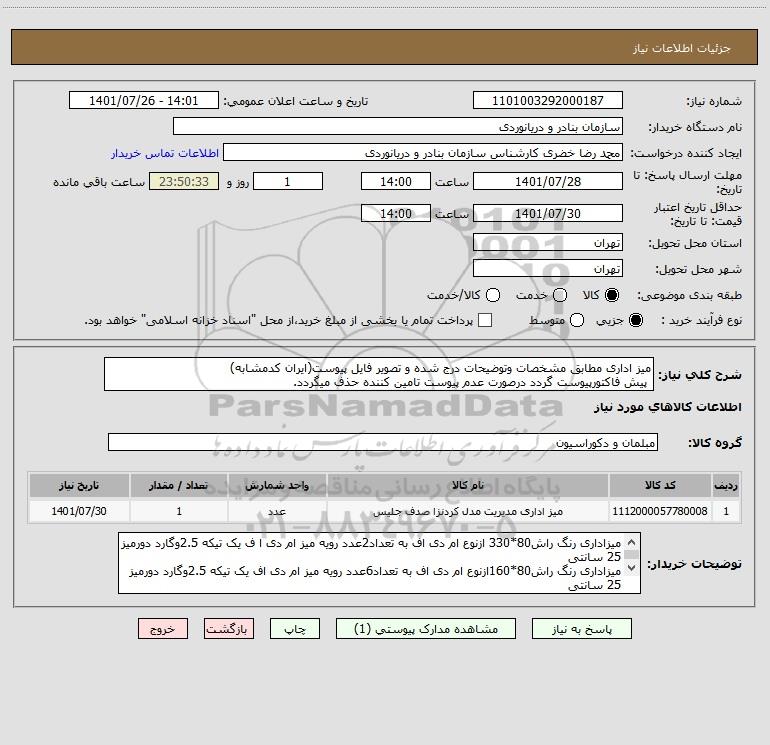Click the remaining days field showing 1

point(287,181)
